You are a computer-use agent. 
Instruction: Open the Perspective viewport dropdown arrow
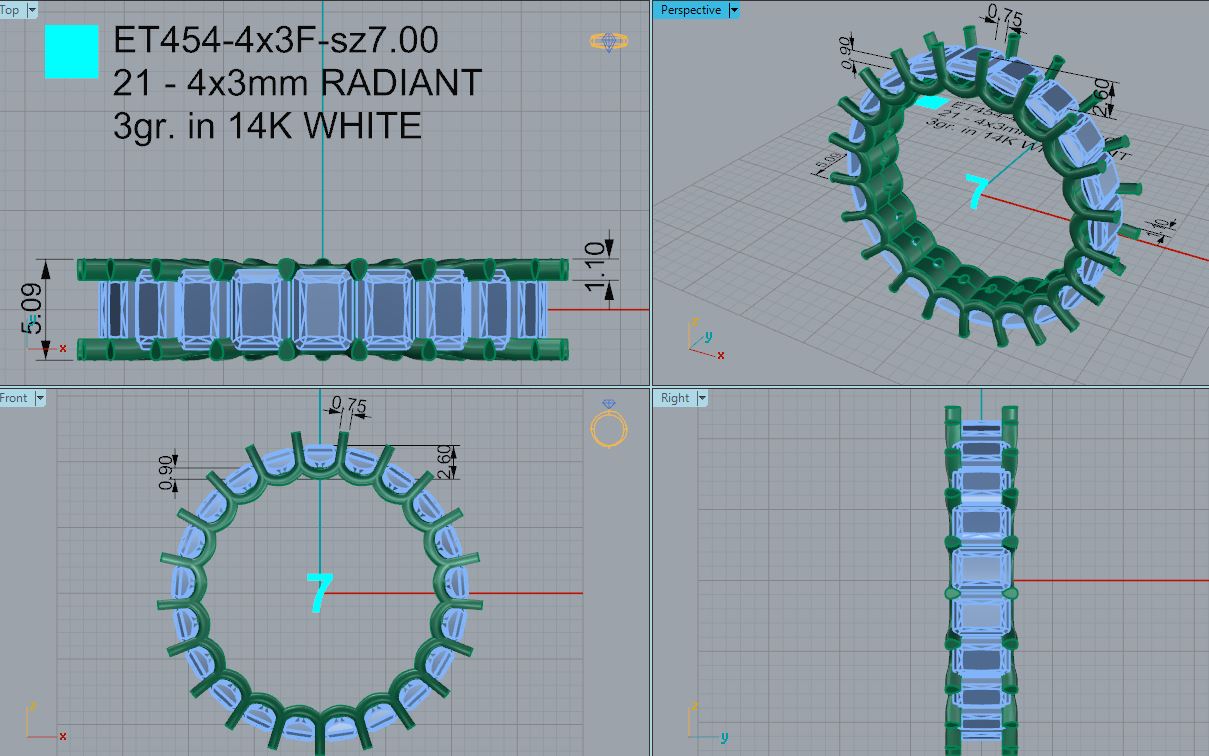click(734, 10)
